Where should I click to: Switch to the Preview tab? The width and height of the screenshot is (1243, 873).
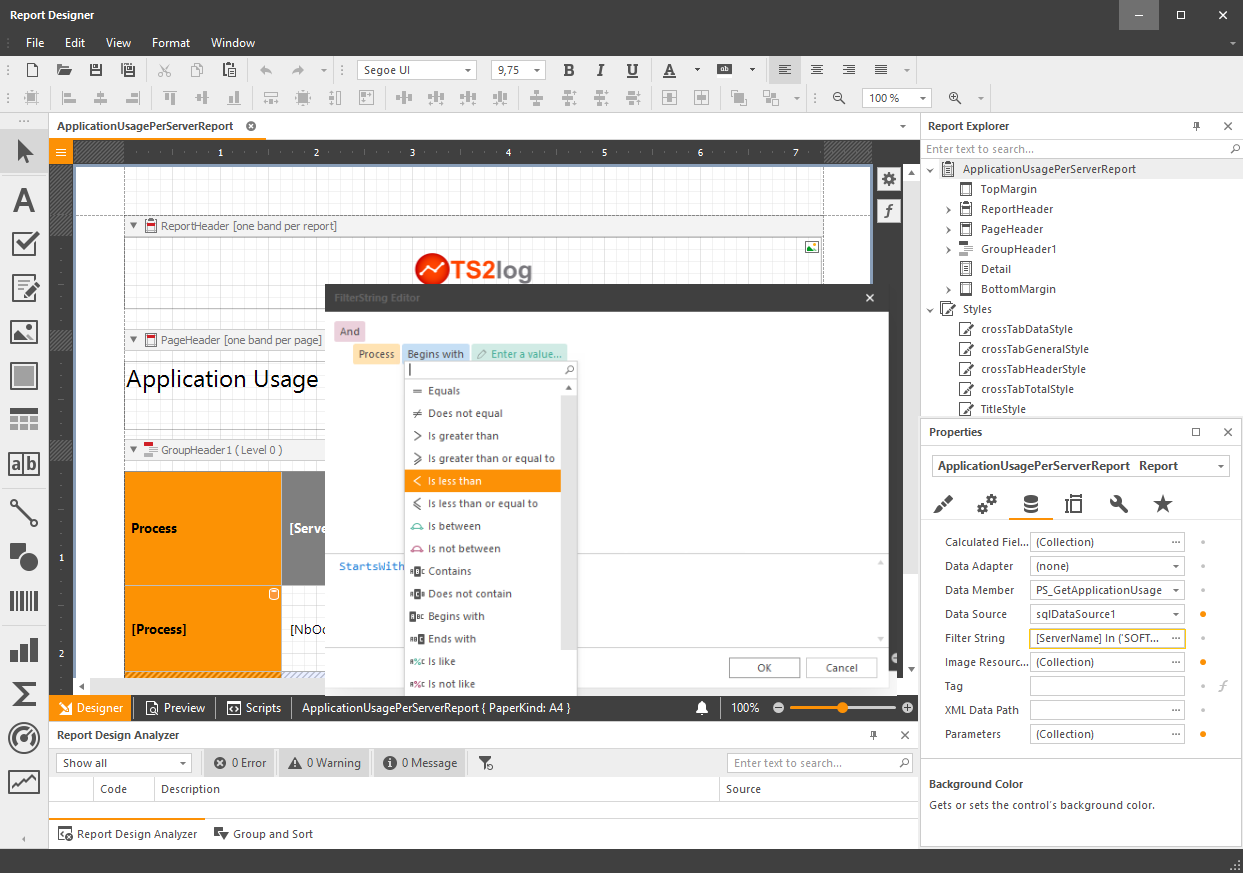[x=175, y=708]
